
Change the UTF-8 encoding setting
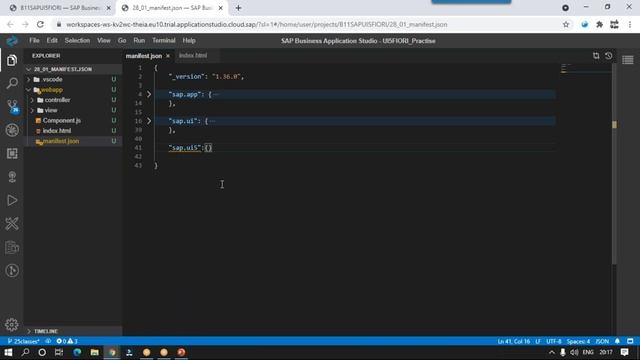click(553, 341)
